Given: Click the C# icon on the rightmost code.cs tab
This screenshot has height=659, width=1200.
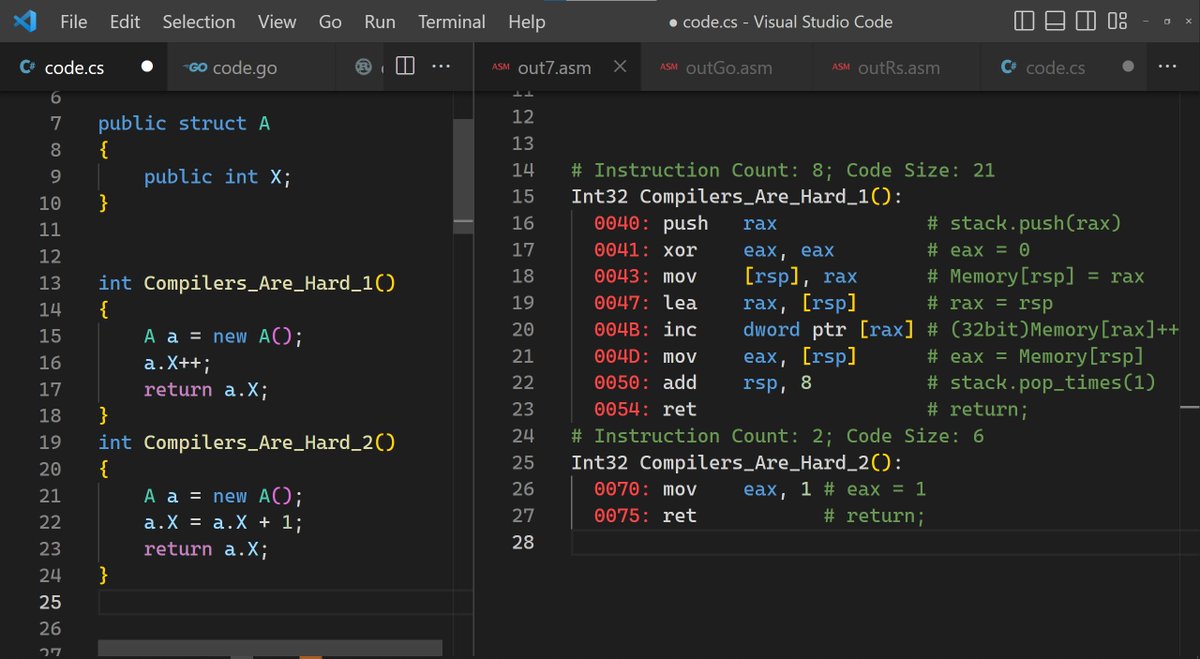Looking at the screenshot, I should point(1009,67).
